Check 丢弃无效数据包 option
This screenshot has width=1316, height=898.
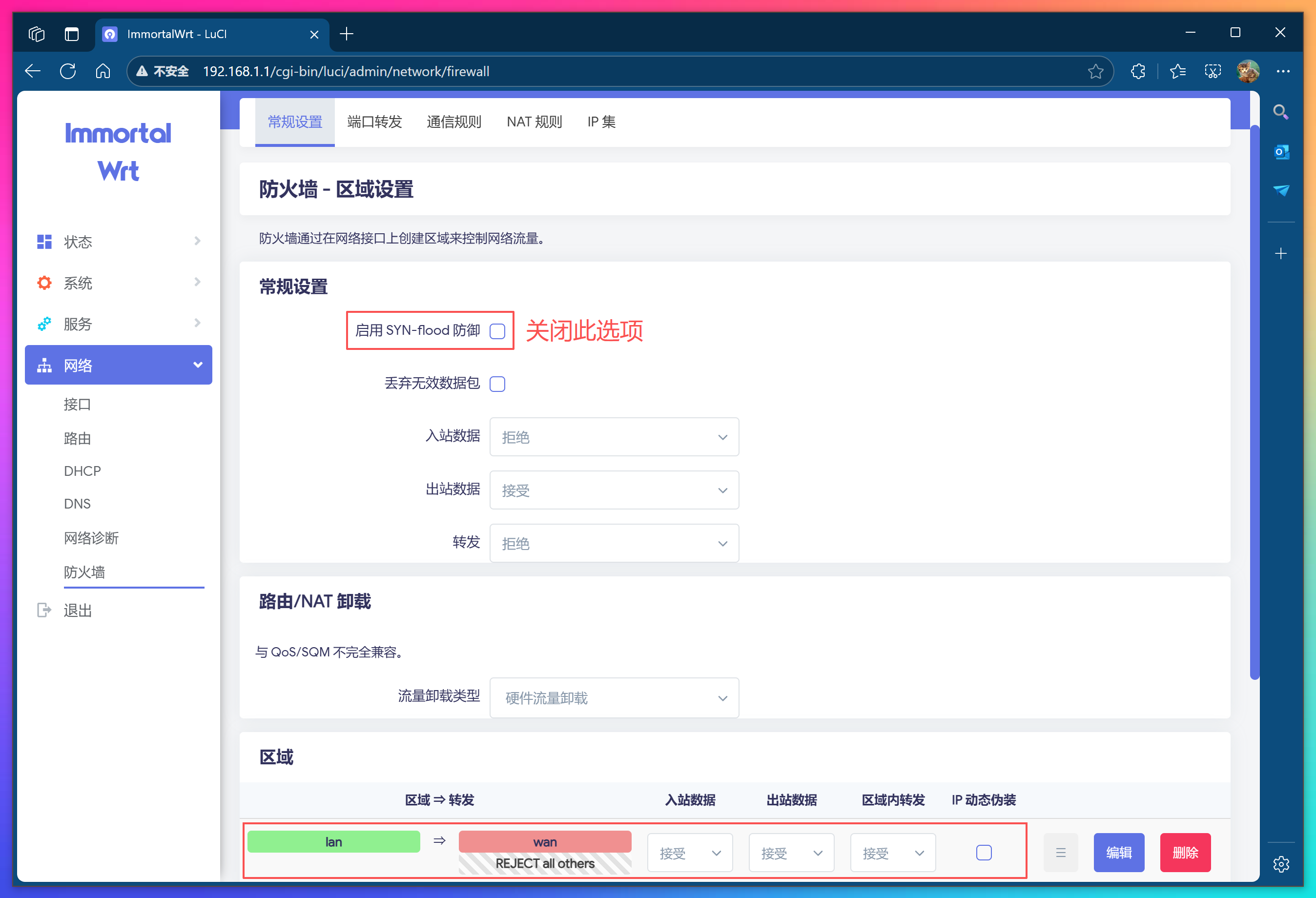click(497, 384)
